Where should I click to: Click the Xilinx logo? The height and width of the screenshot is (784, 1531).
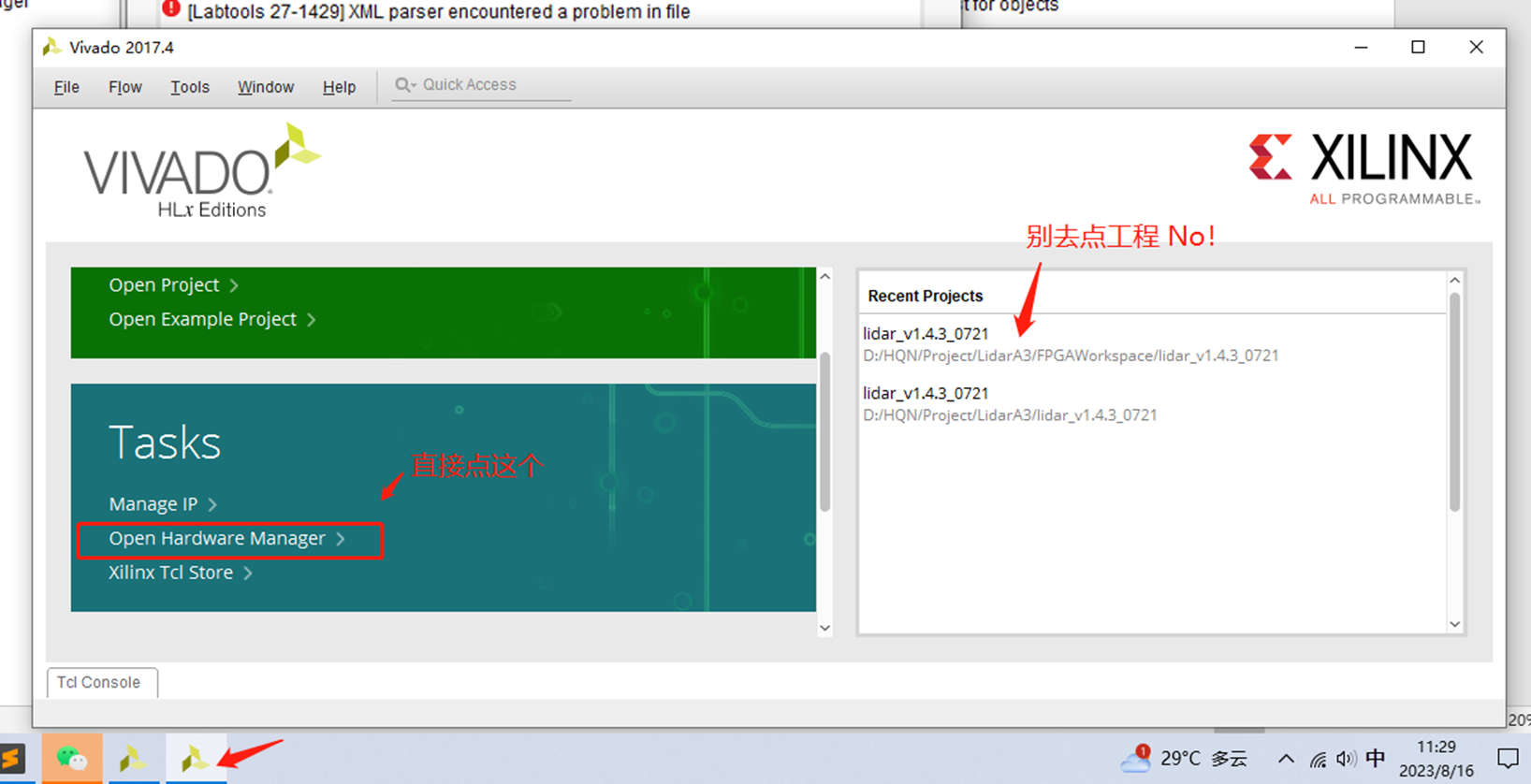(x=1364, y=169)
